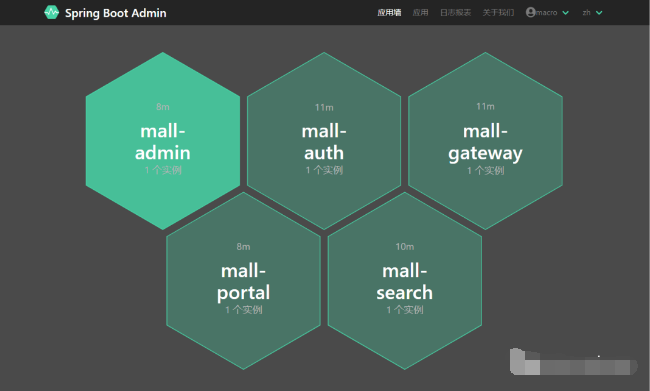This screenshot has width=650, height=391.
Task: Click the 1 个实例 label under mall-admin
Action: click(x=163, y=170)
